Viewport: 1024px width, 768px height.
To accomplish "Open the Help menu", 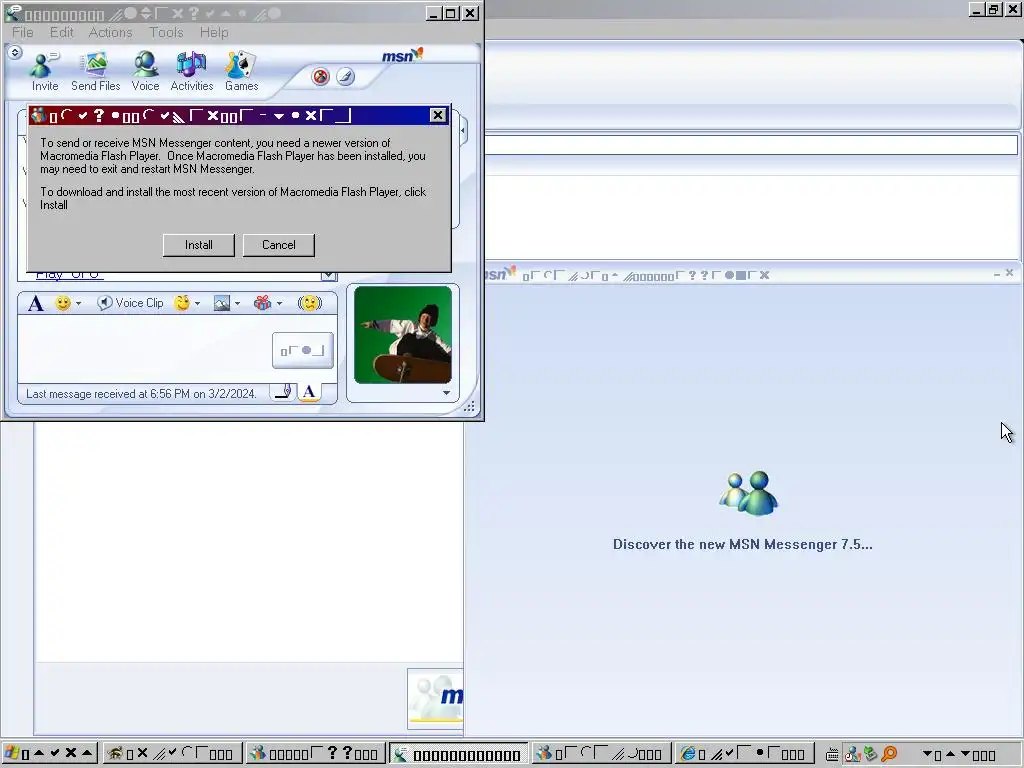I will pyautogui.click(x=214, y=32).
